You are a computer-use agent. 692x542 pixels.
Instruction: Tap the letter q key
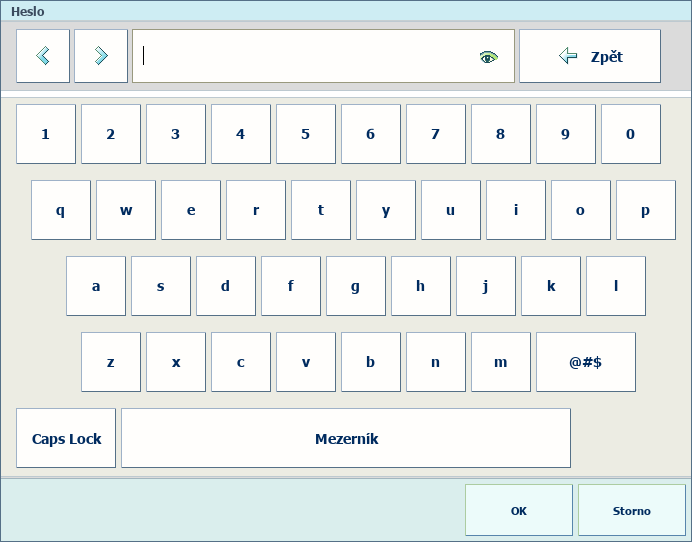point(61,210)
